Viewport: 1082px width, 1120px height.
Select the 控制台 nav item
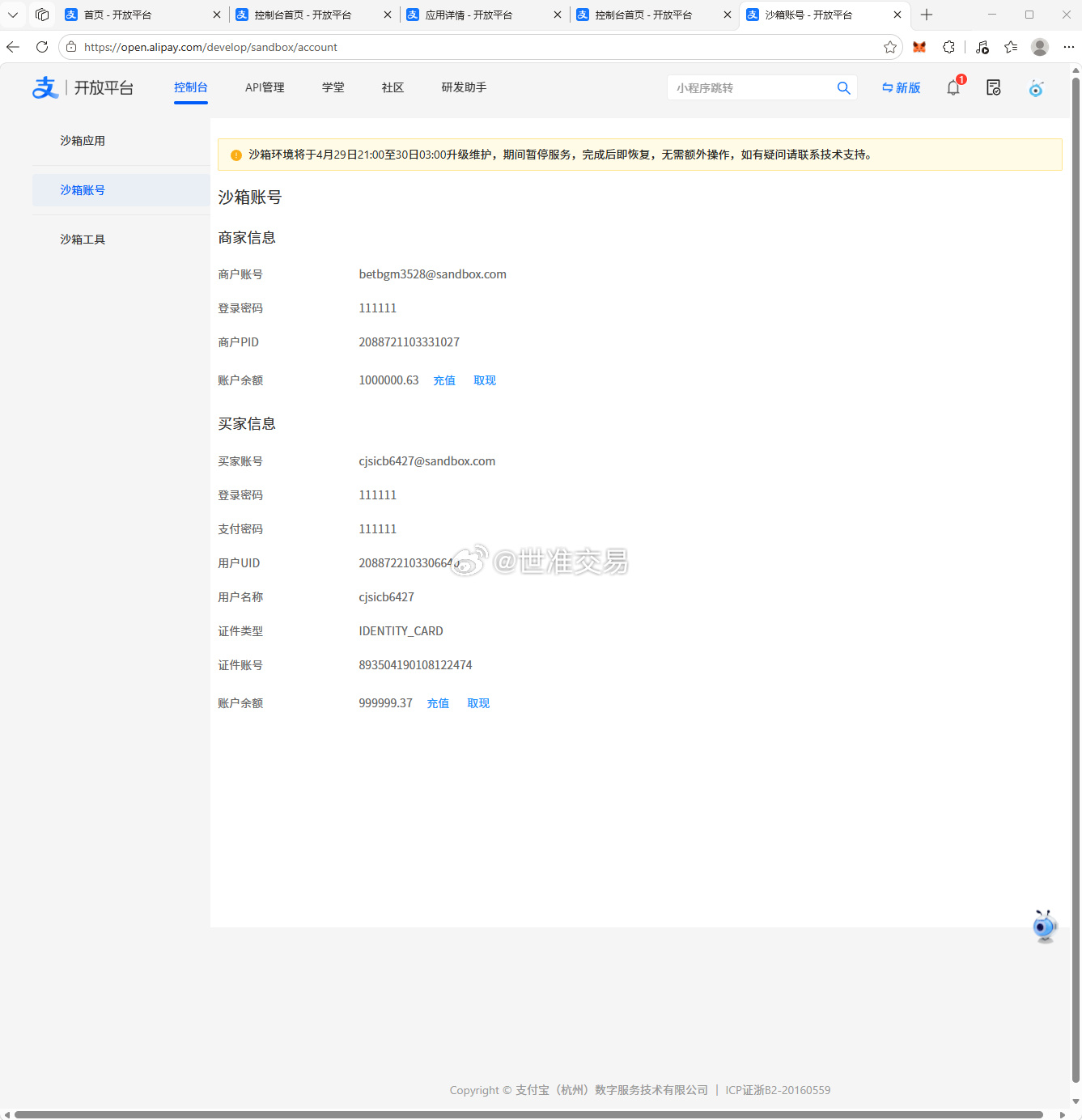click(x=191, y=87)
